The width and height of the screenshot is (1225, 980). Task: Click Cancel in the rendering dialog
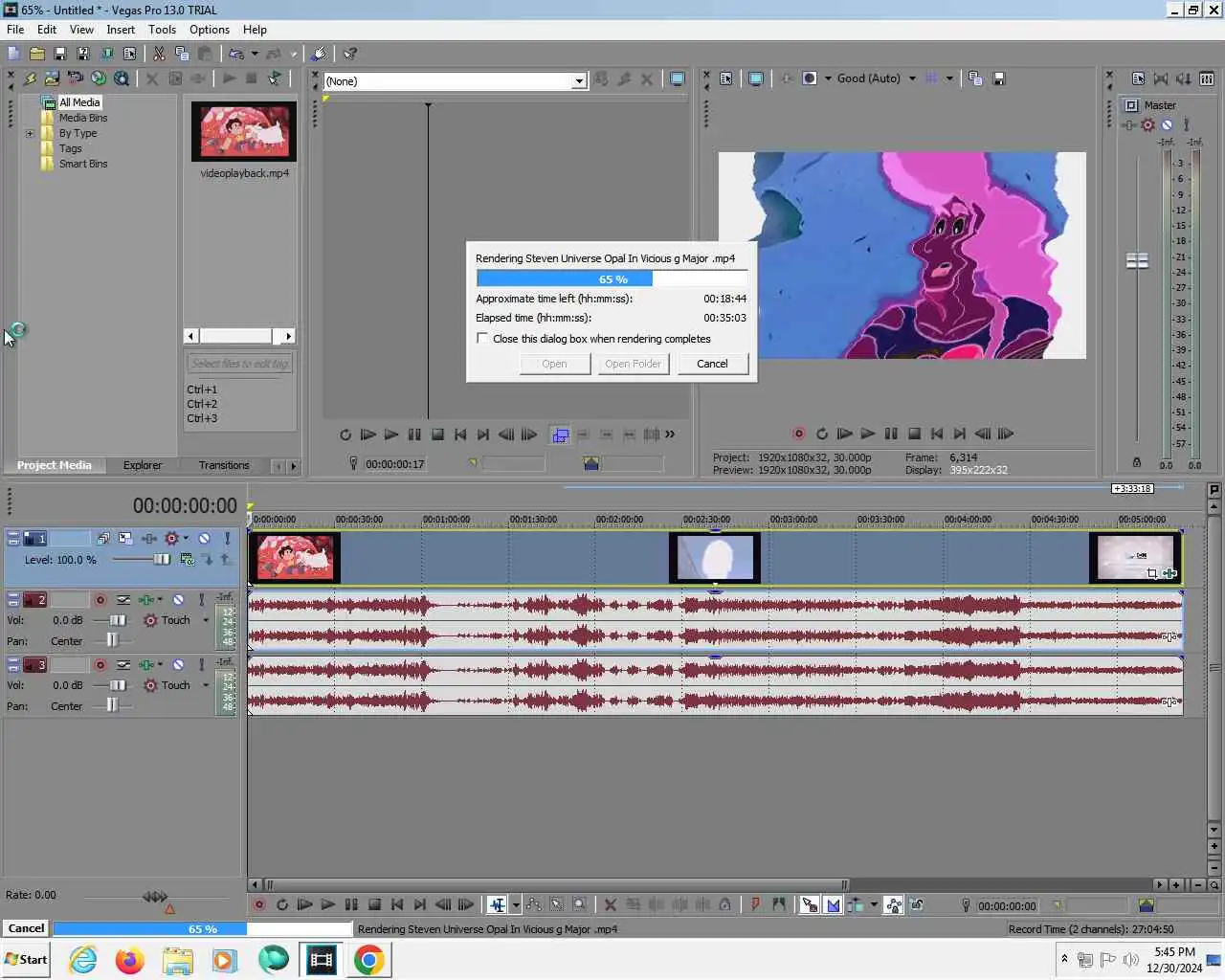712,364
